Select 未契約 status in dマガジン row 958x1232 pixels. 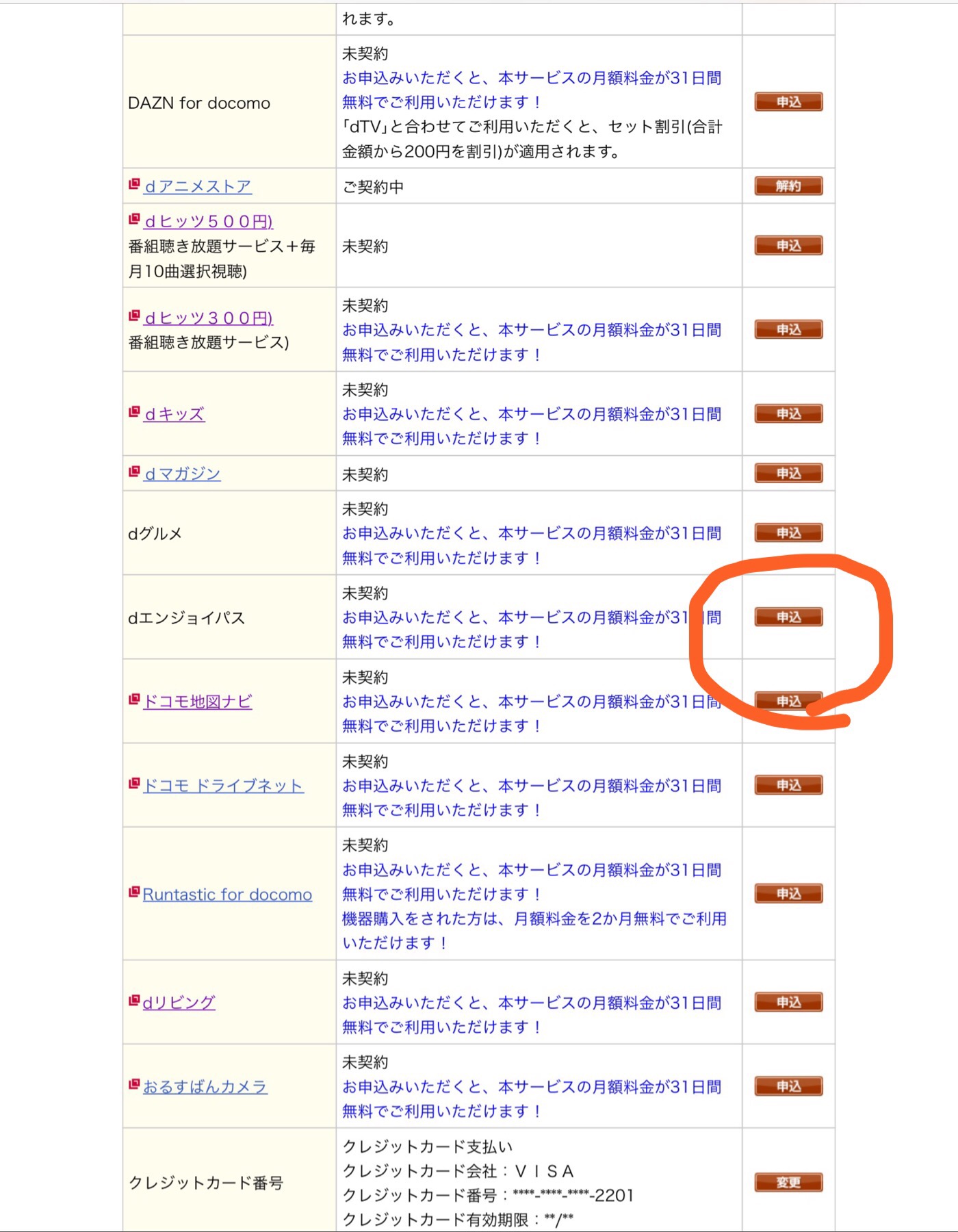pos(365,474)
